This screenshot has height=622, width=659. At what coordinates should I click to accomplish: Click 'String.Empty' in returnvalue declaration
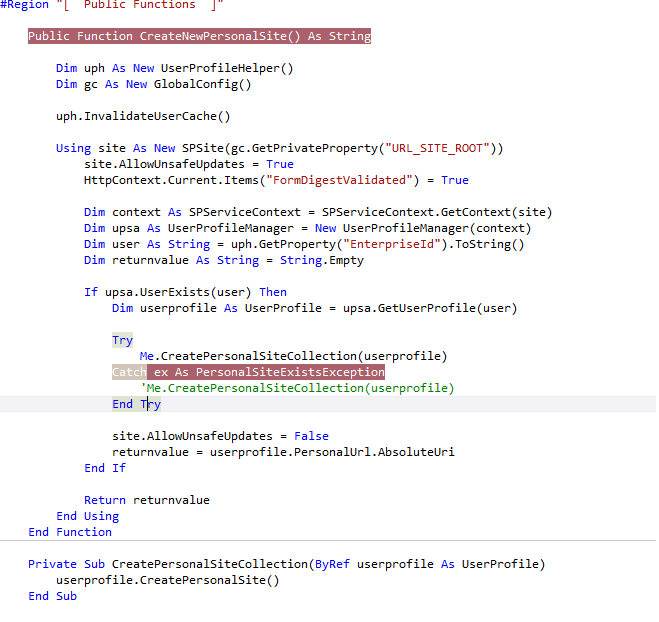click(x=322, y=260)
